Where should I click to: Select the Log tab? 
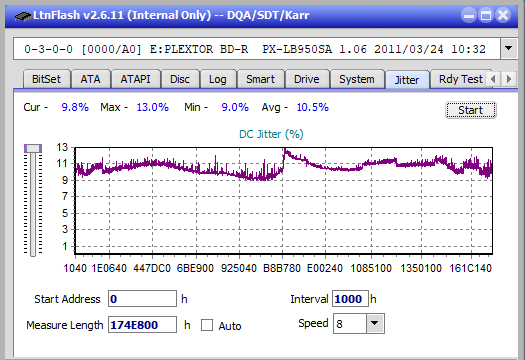coord(218,79)
